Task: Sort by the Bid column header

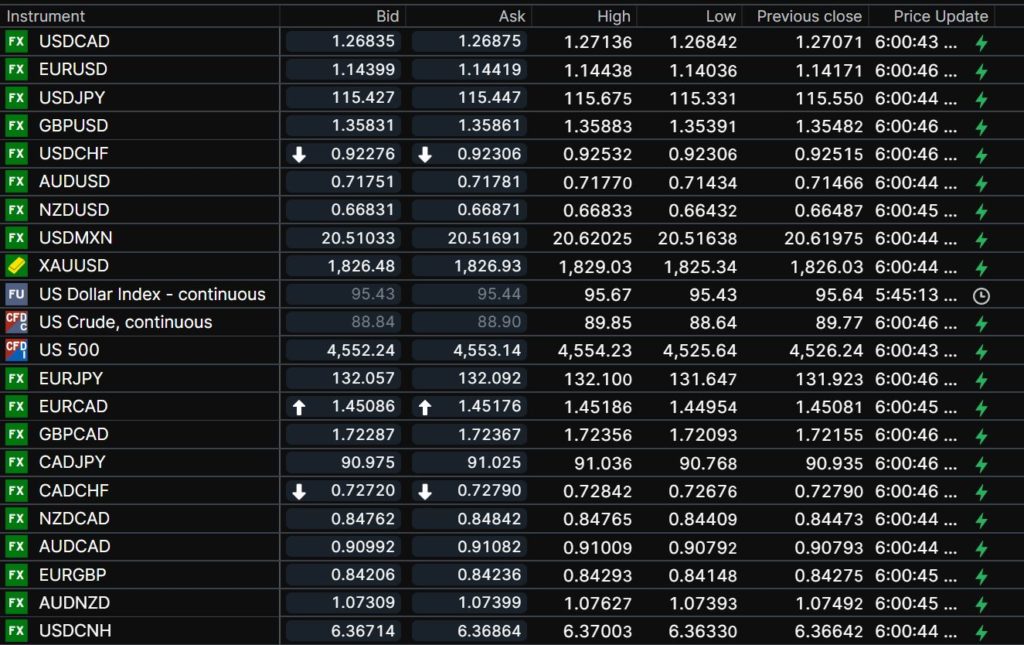Action: (387, 16)
